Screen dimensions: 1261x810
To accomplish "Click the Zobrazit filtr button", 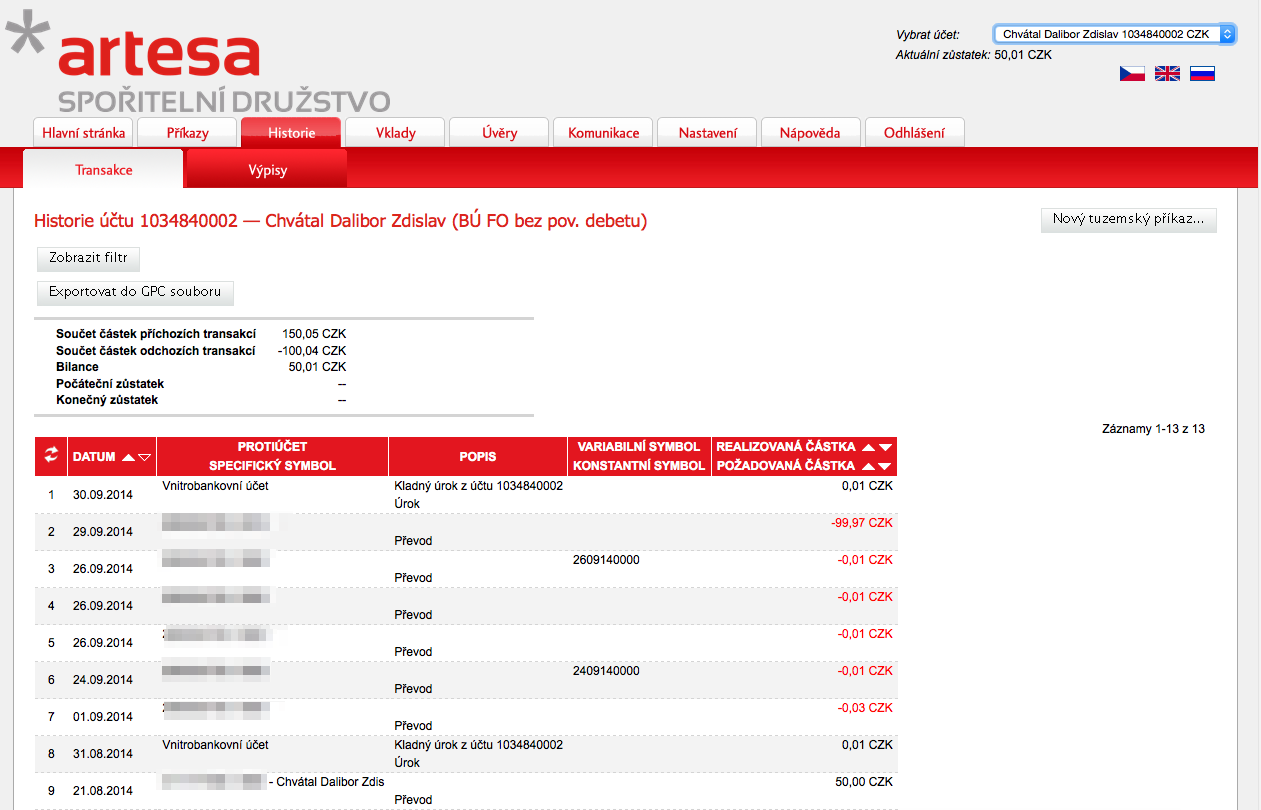I will (x=88, y=258).
